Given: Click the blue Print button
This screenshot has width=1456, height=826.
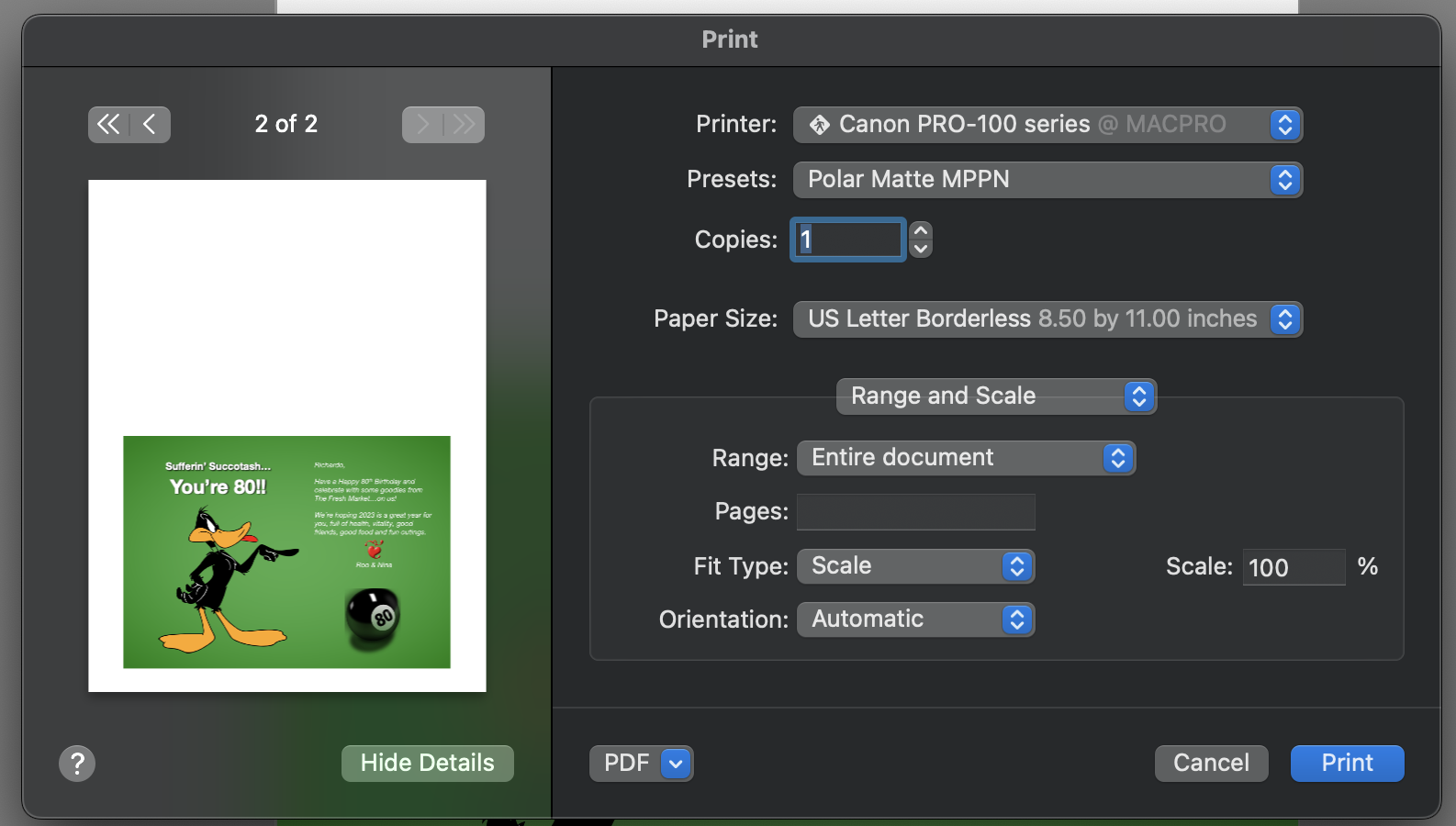Looking at the screenshot, I should 1348,764.
